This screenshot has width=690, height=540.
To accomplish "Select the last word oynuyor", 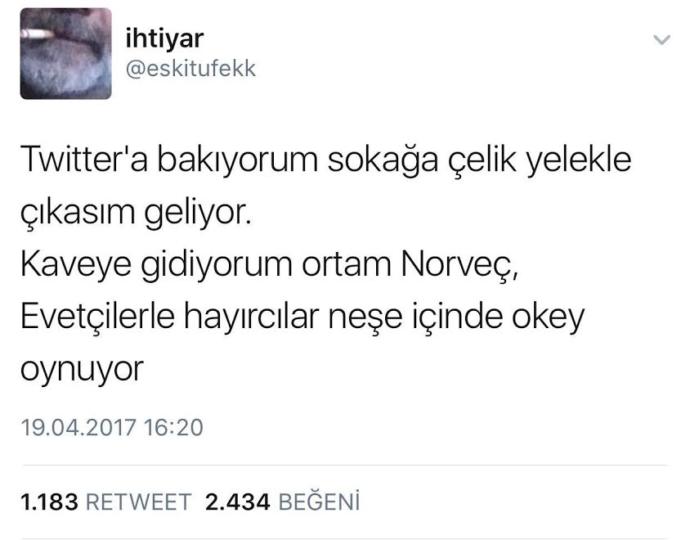I will 82,371.
